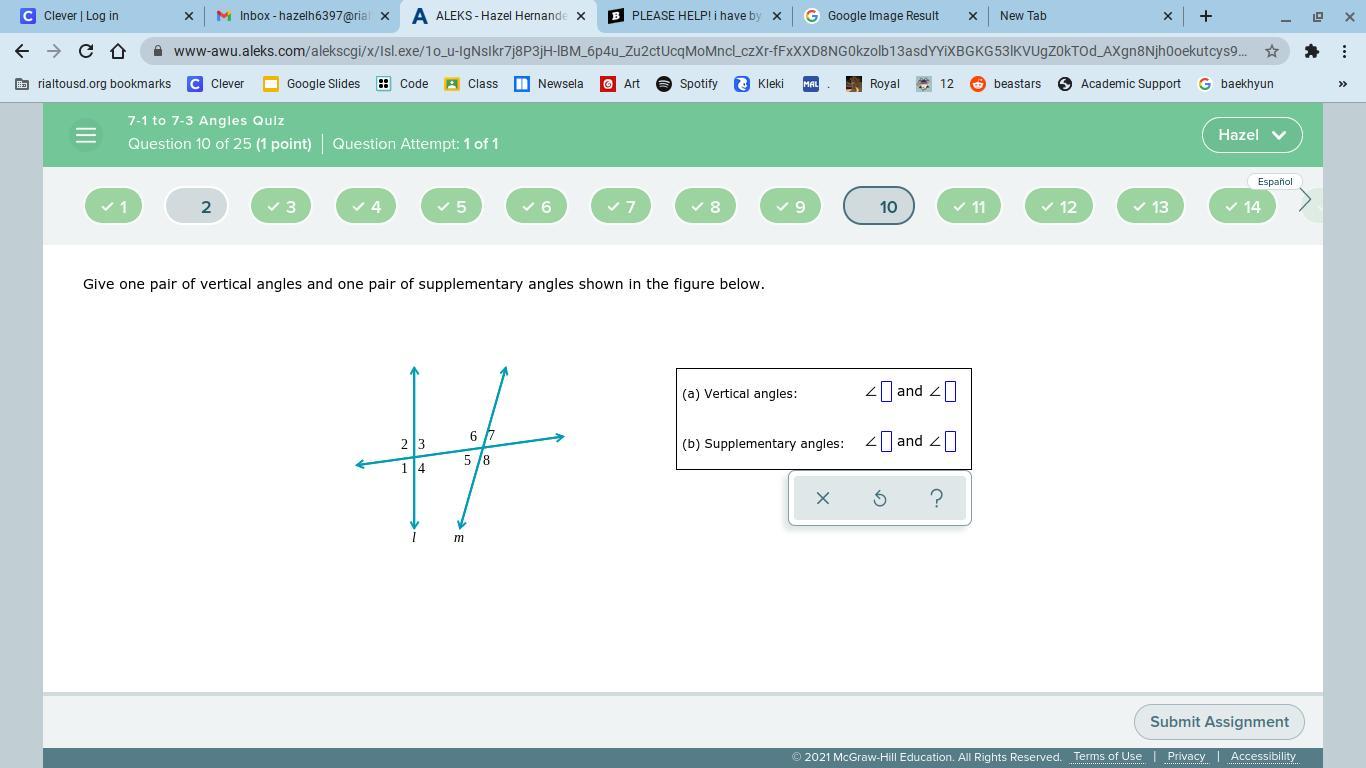This screenshot has width=1366, height=768.
Task: Open the Terms of Use link
Action: pos(1107,757)
